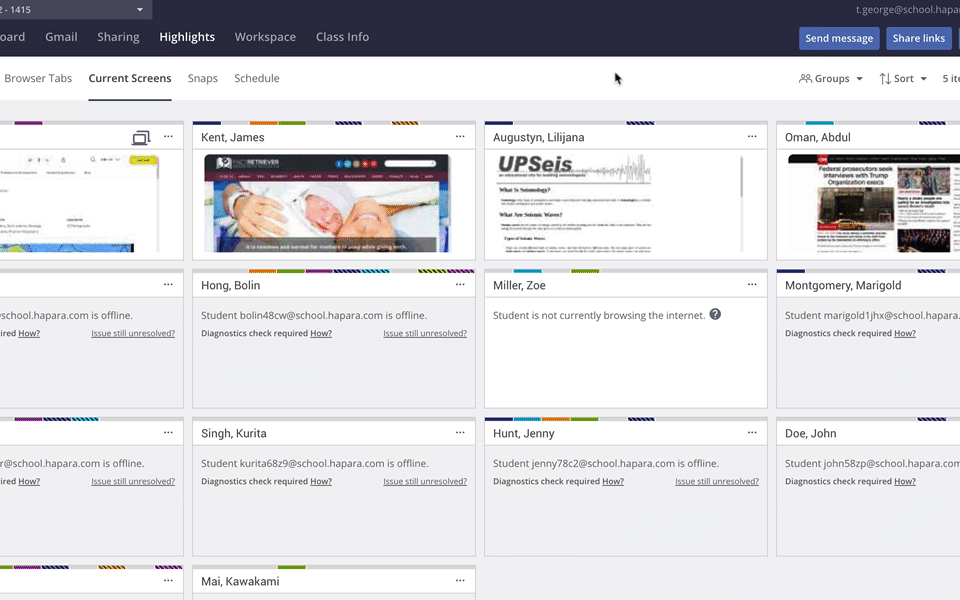Viewport: 960px width, 600px height.
Task: Click the Doe, John student name
Action: coord(810,433)
